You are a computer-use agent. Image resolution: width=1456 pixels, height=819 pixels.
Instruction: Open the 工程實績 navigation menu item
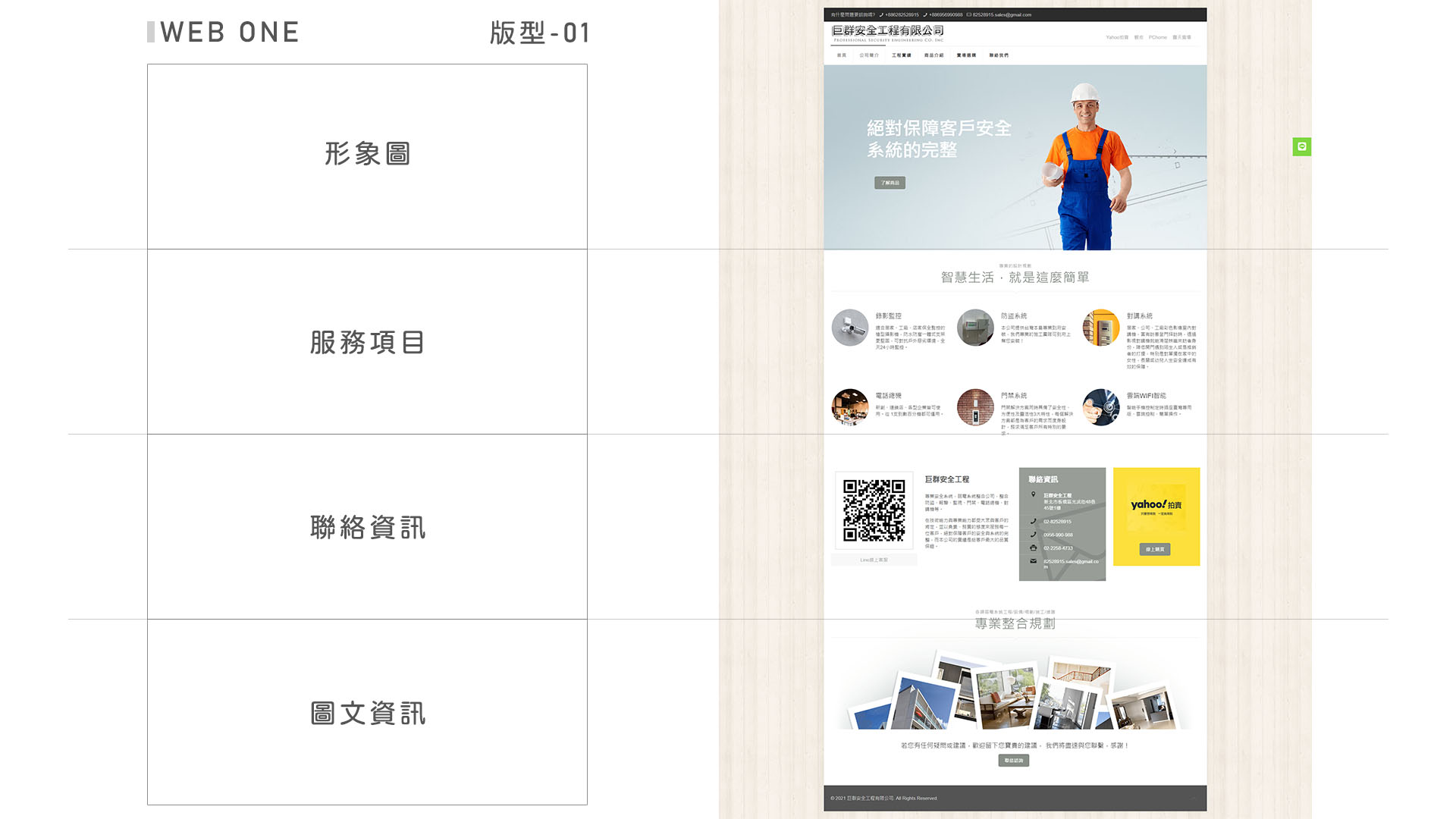(901, 55)
